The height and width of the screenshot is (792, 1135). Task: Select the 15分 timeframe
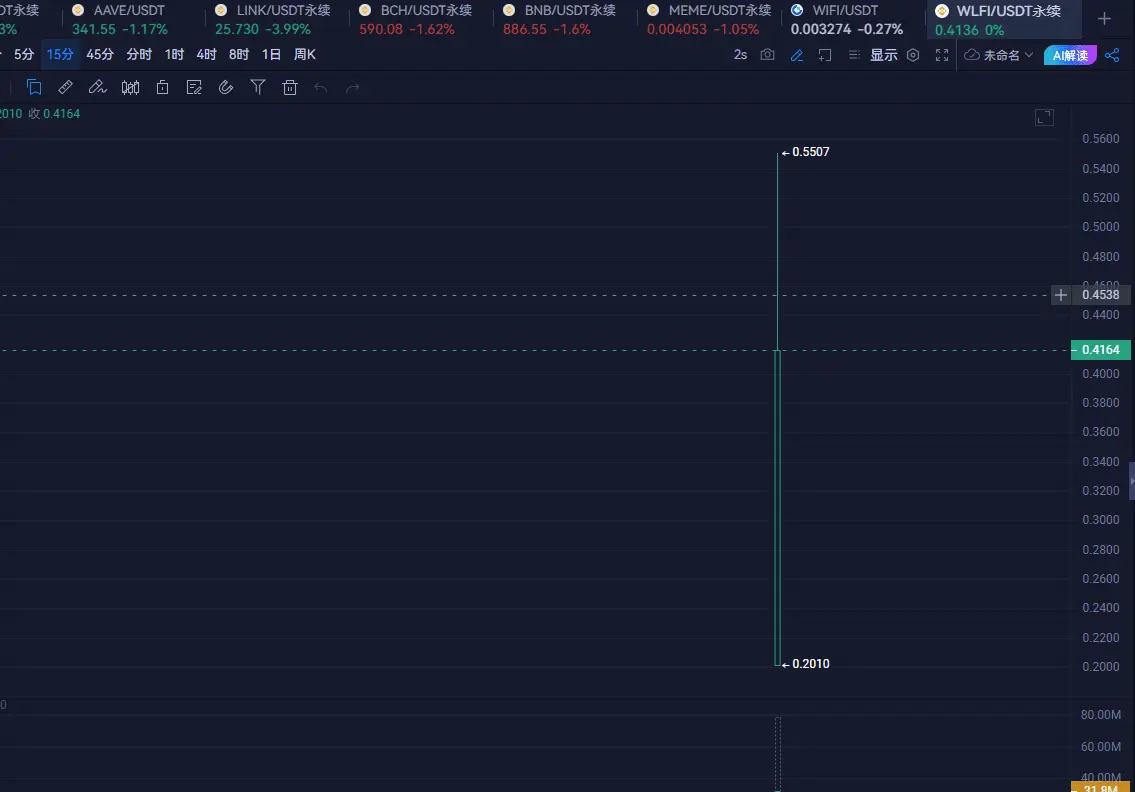[x=60, y=54]
